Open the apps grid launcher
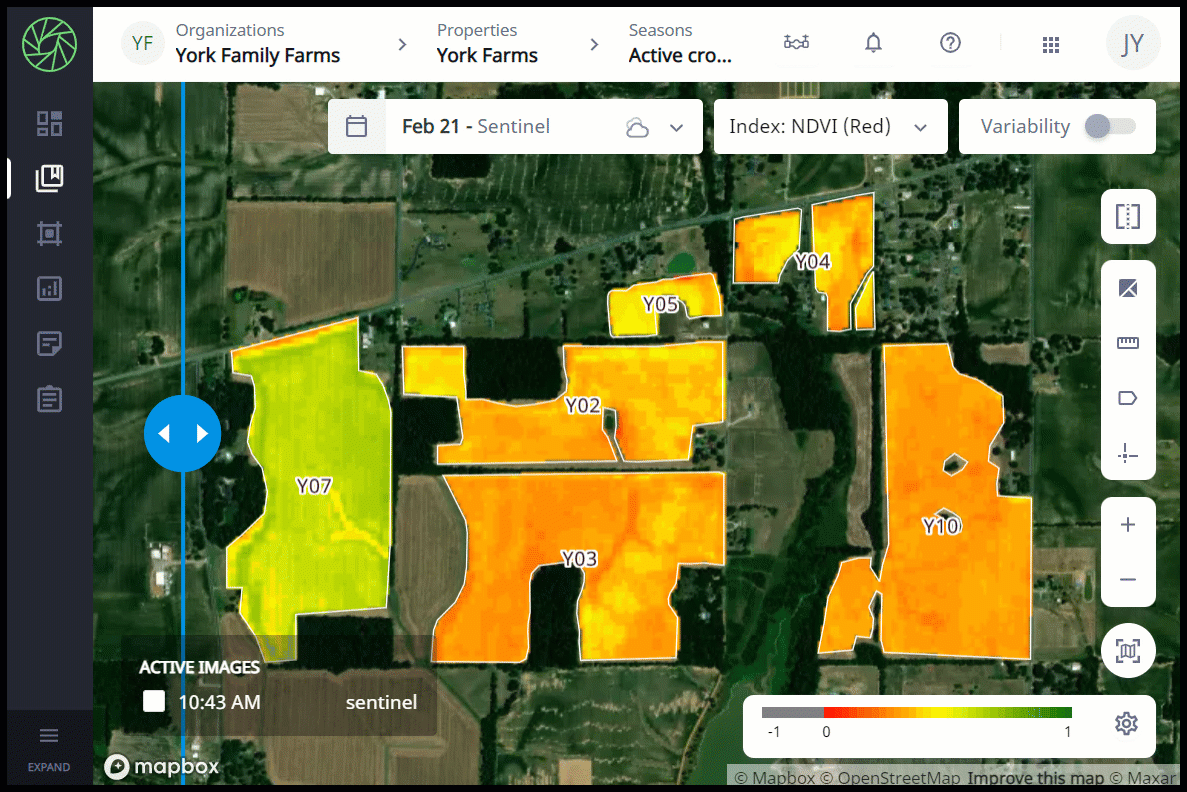 1050,44
